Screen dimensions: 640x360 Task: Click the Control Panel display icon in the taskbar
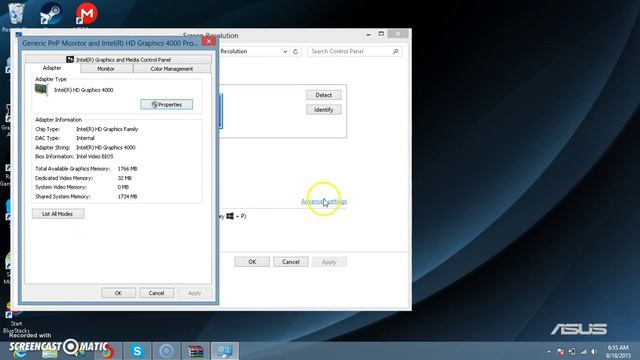click(x=224, y=351)
